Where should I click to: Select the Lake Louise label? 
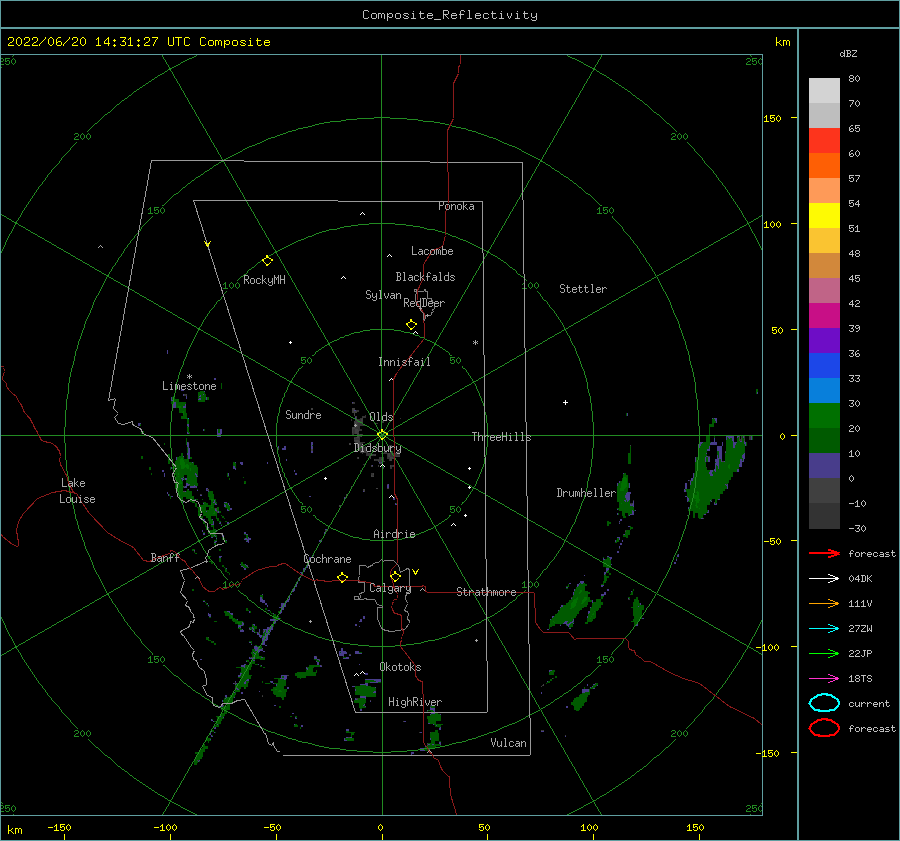pos(77,491)
